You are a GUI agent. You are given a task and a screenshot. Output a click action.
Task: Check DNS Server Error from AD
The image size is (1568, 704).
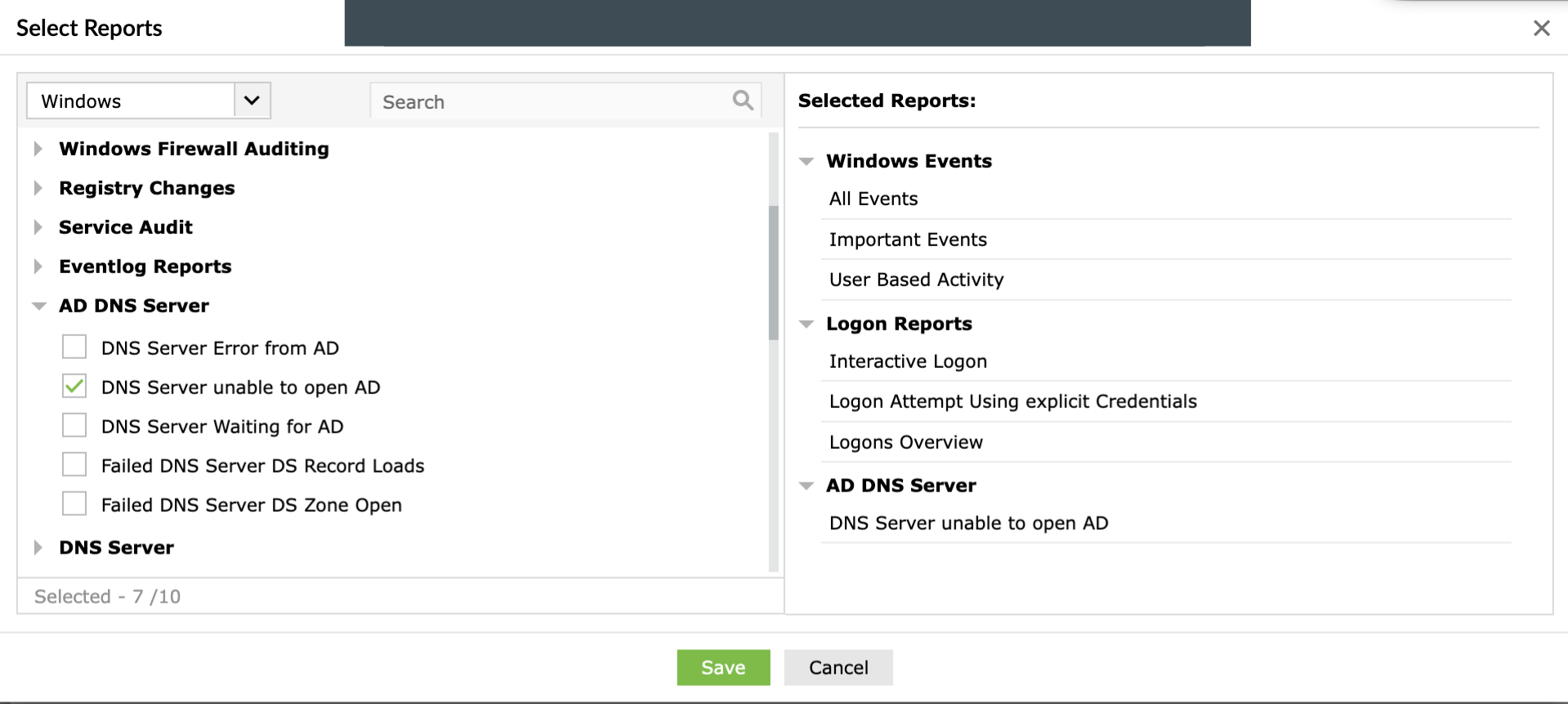[x=74, y=347]
